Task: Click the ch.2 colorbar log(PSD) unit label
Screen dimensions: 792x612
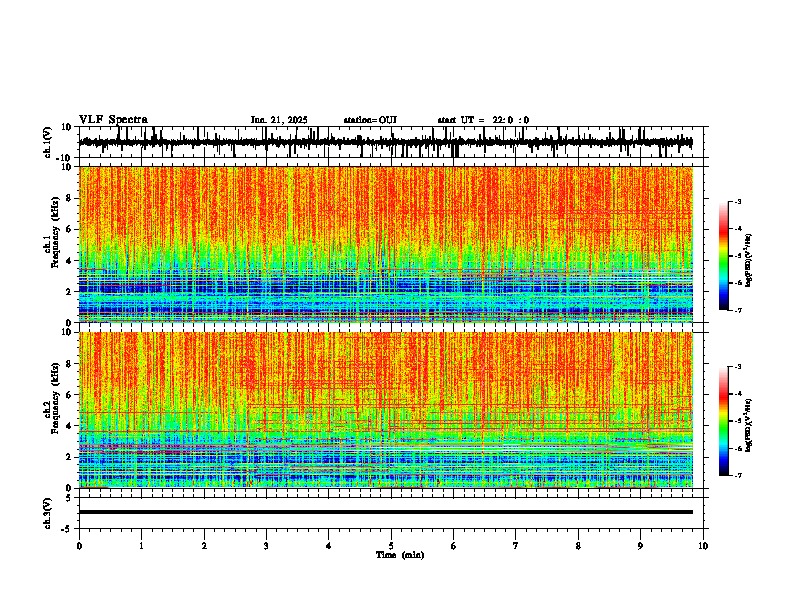Action: [x=748, y=425]
